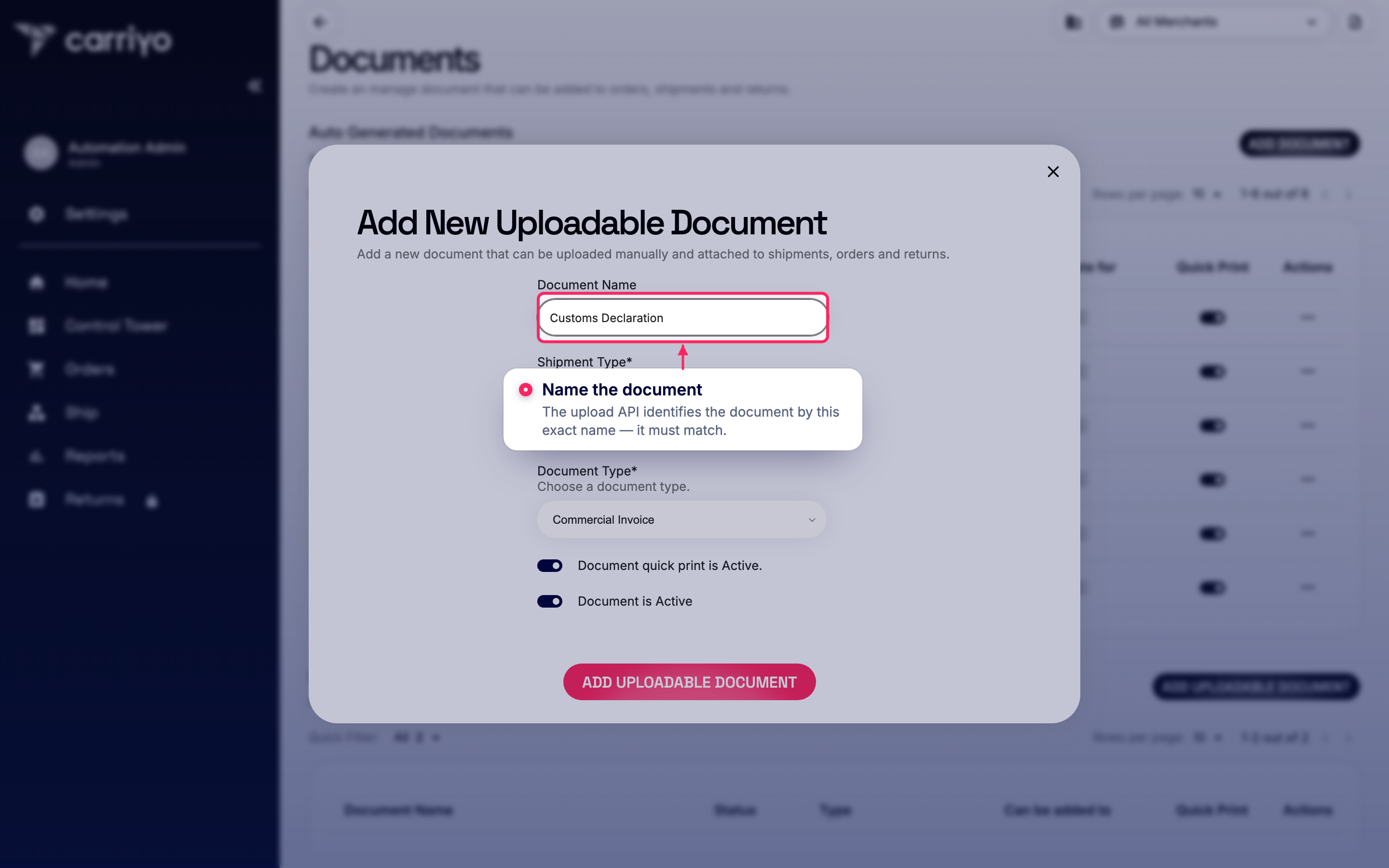This screenshot has width=1389, height=868.
Task: Open actions menu in third background table row
Action: click(x=1307, y=425)
